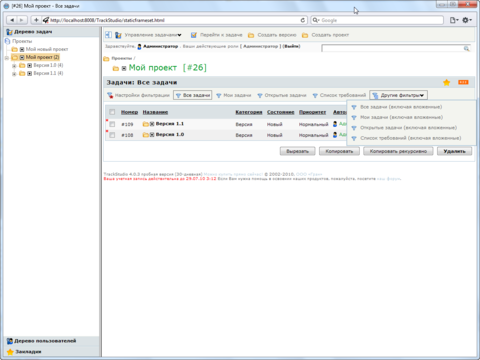This screenshot has height=360, width=480.
Task: Select 'Все задачи (включая вложенные)' filter menu item
Action: (x=401, y=107)
